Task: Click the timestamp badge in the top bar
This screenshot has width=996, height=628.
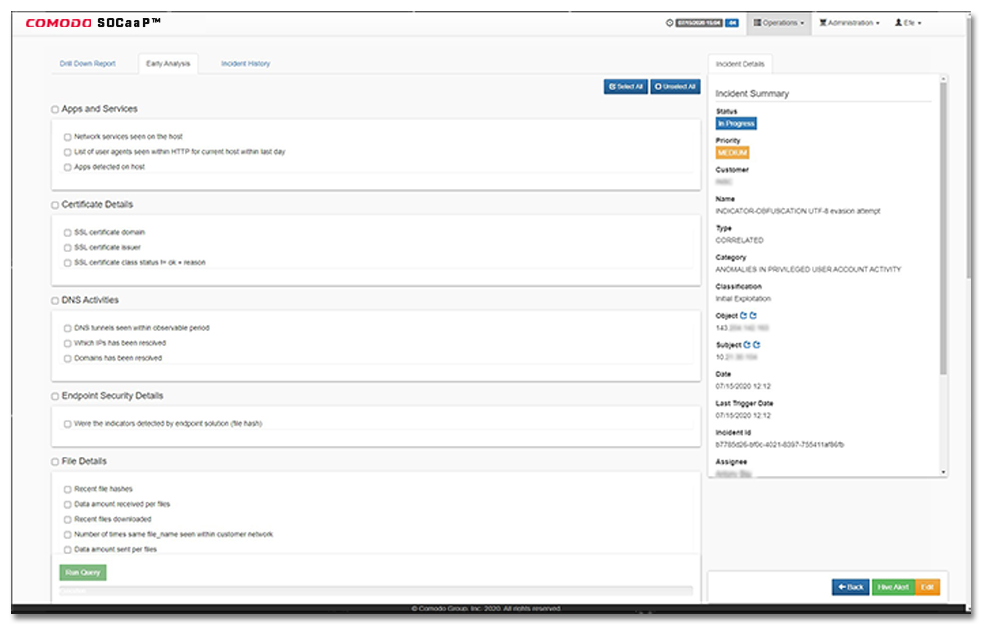Action: click(x=699, y=23)
